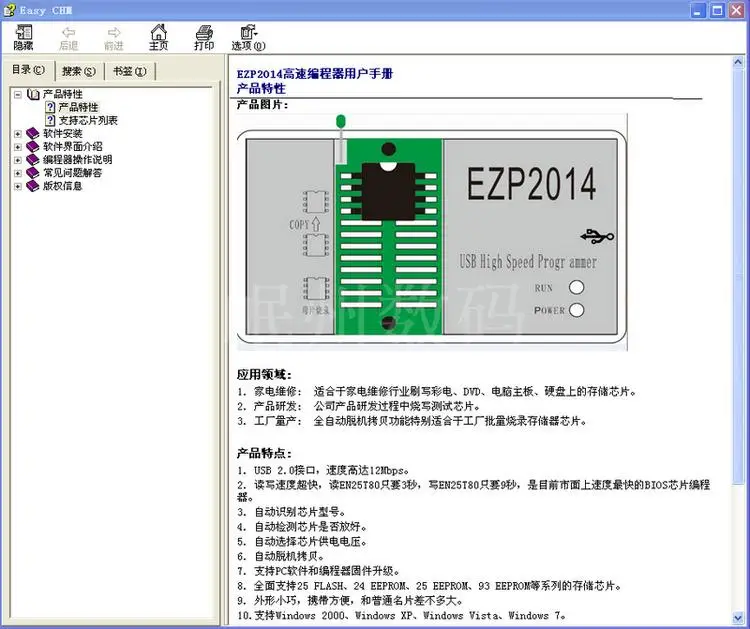Image resolution: width=750 pixels, height=629 pixels.
Task: Open the 支持芯片列表 topic
Action: (x=88, y=121)
